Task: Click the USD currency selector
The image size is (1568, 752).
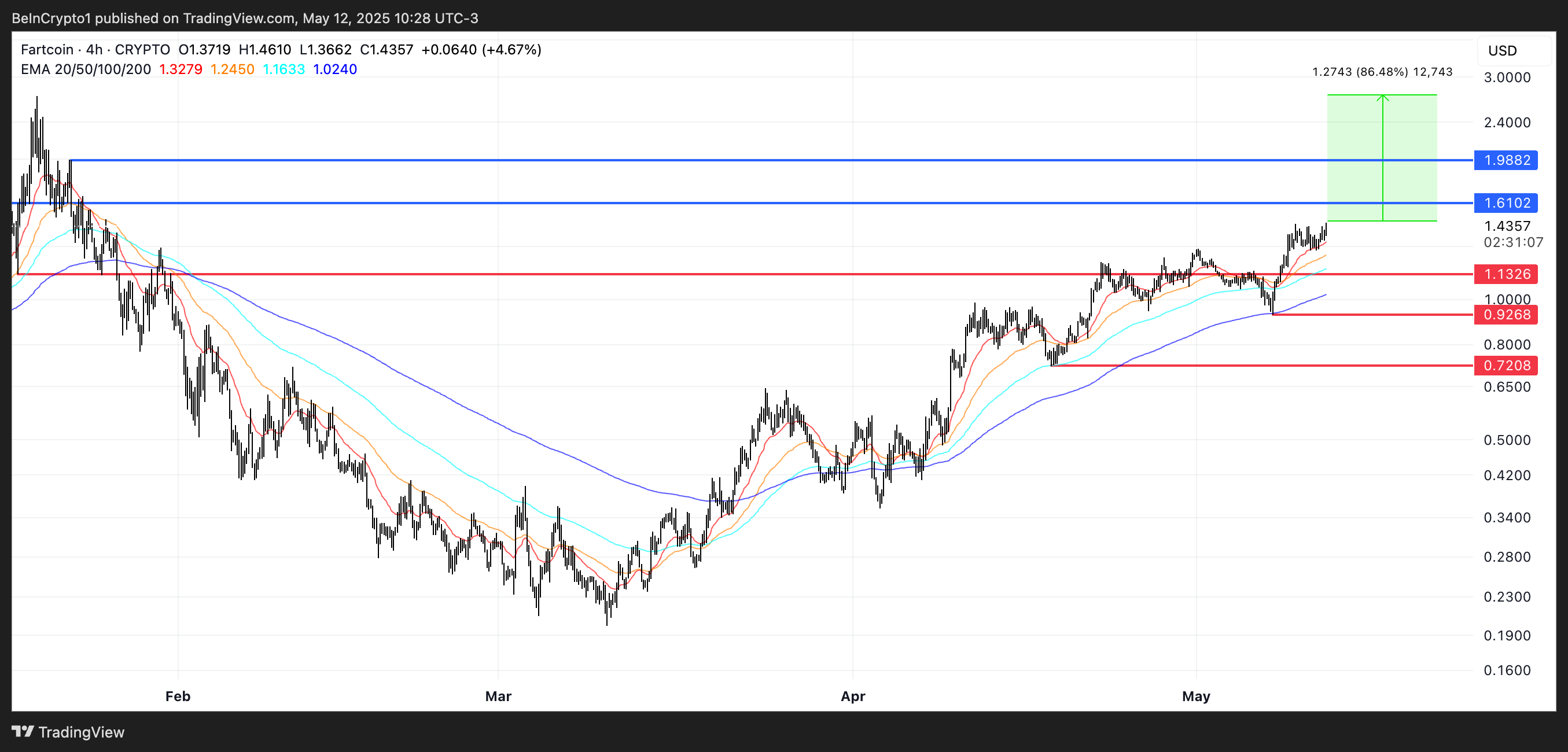Action: (1502, 50)
